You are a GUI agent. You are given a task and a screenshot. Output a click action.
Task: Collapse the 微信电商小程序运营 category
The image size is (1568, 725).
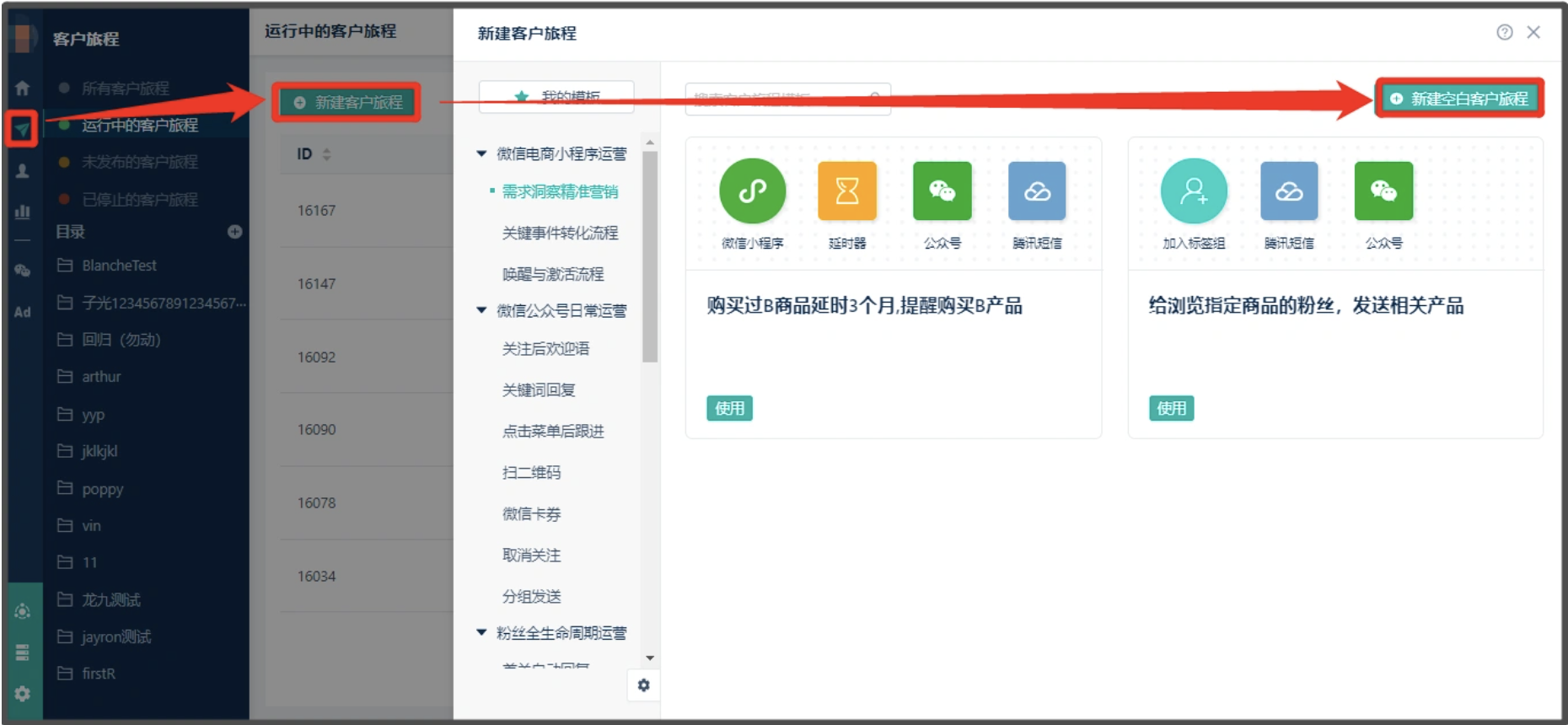point(481,153)
